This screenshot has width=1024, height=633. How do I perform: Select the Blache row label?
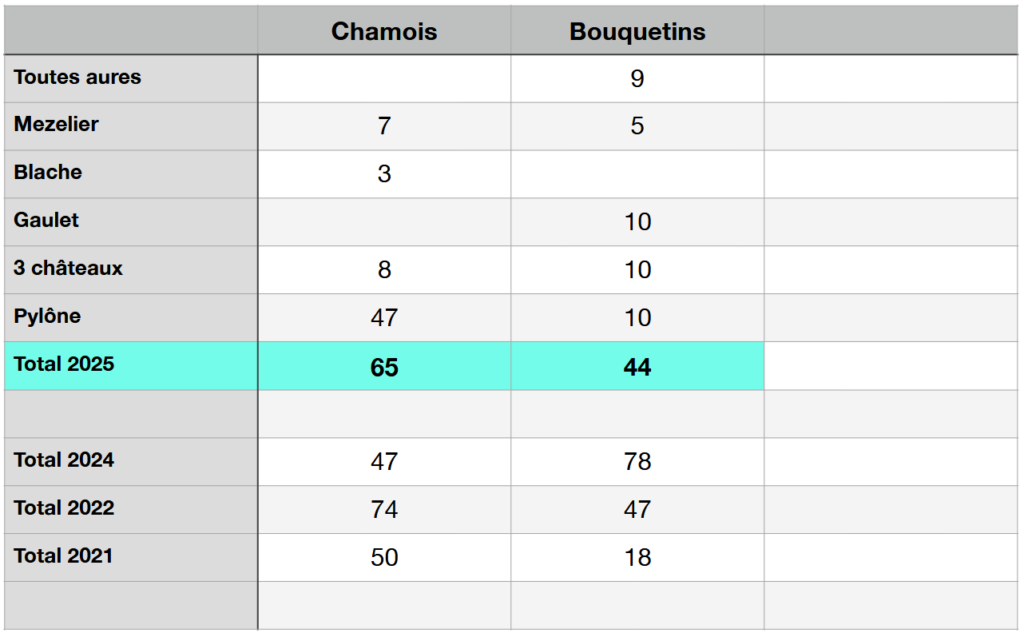[x=48, y=172]
